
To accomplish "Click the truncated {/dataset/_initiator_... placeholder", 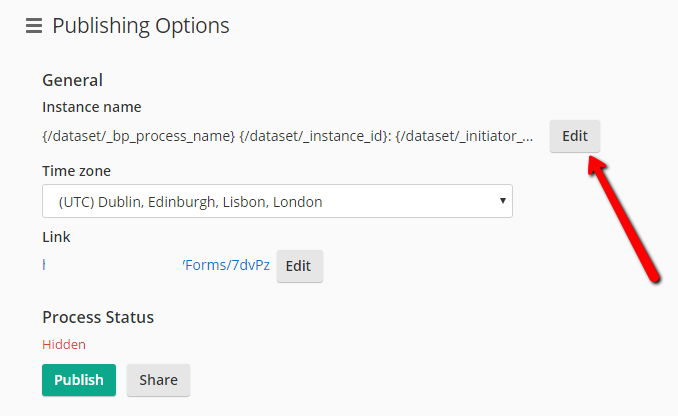I will (464, 136).
